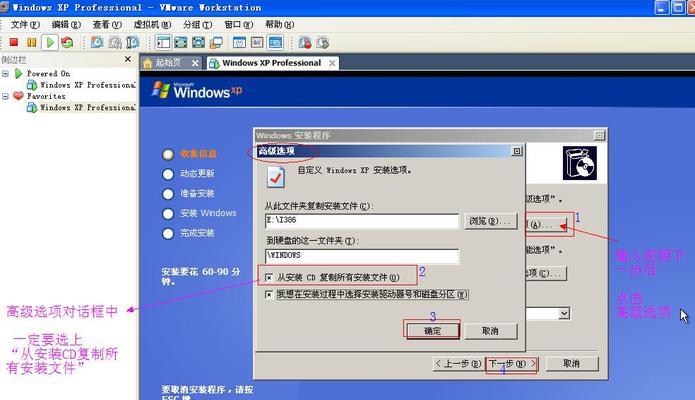This screenshot has width=695, height=400.
Task: Collapse the Powered On tree node
Action: click(x=5, y=74)
